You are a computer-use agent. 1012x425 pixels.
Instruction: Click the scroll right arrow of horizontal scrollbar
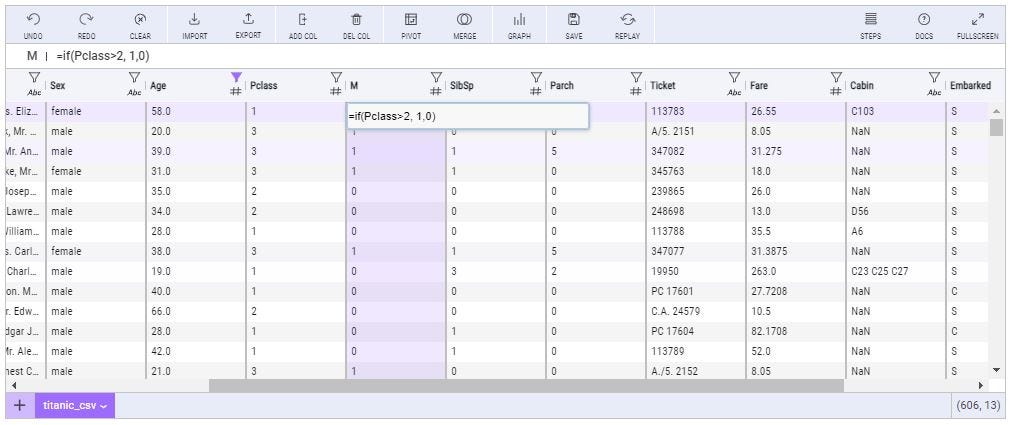[981, 386]
